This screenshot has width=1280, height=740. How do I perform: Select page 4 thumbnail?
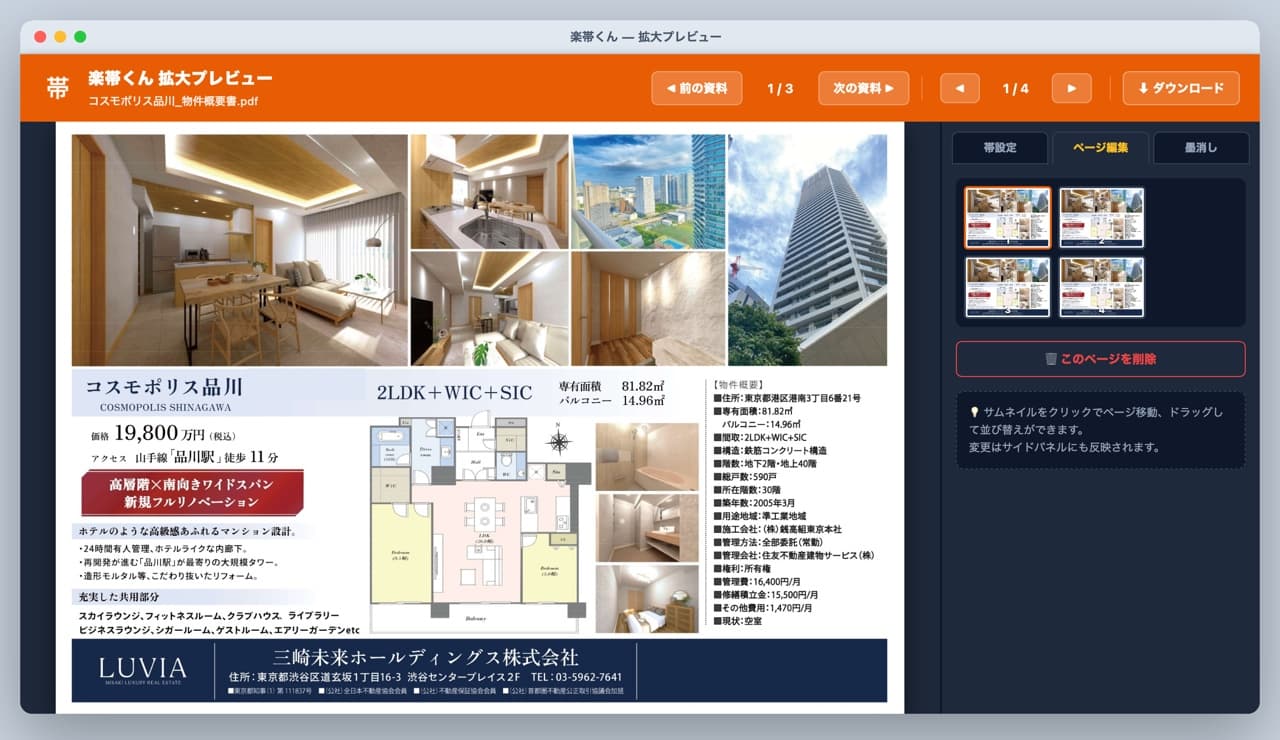1102,287
